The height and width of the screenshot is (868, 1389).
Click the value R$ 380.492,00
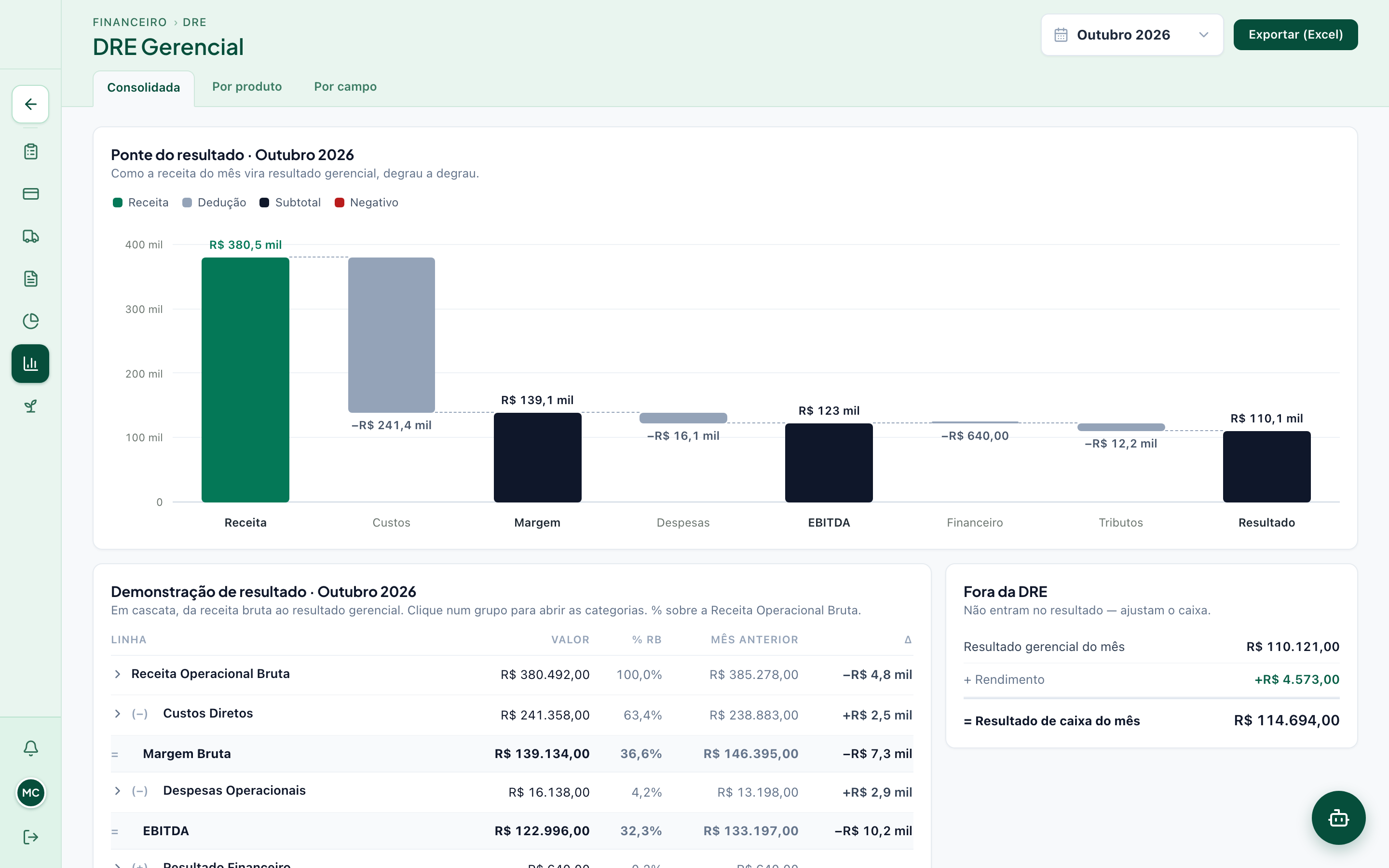[x=545, y=675]
